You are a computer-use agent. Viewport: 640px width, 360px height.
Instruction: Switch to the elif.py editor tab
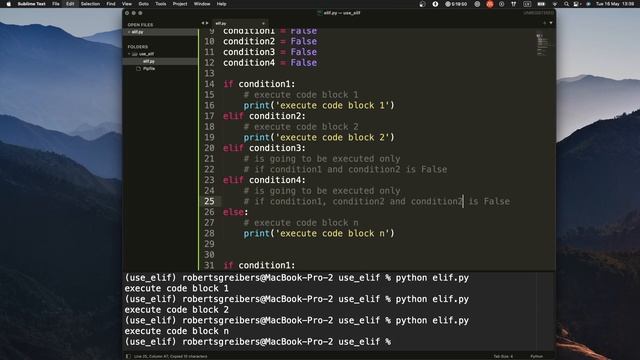[239, 23]
